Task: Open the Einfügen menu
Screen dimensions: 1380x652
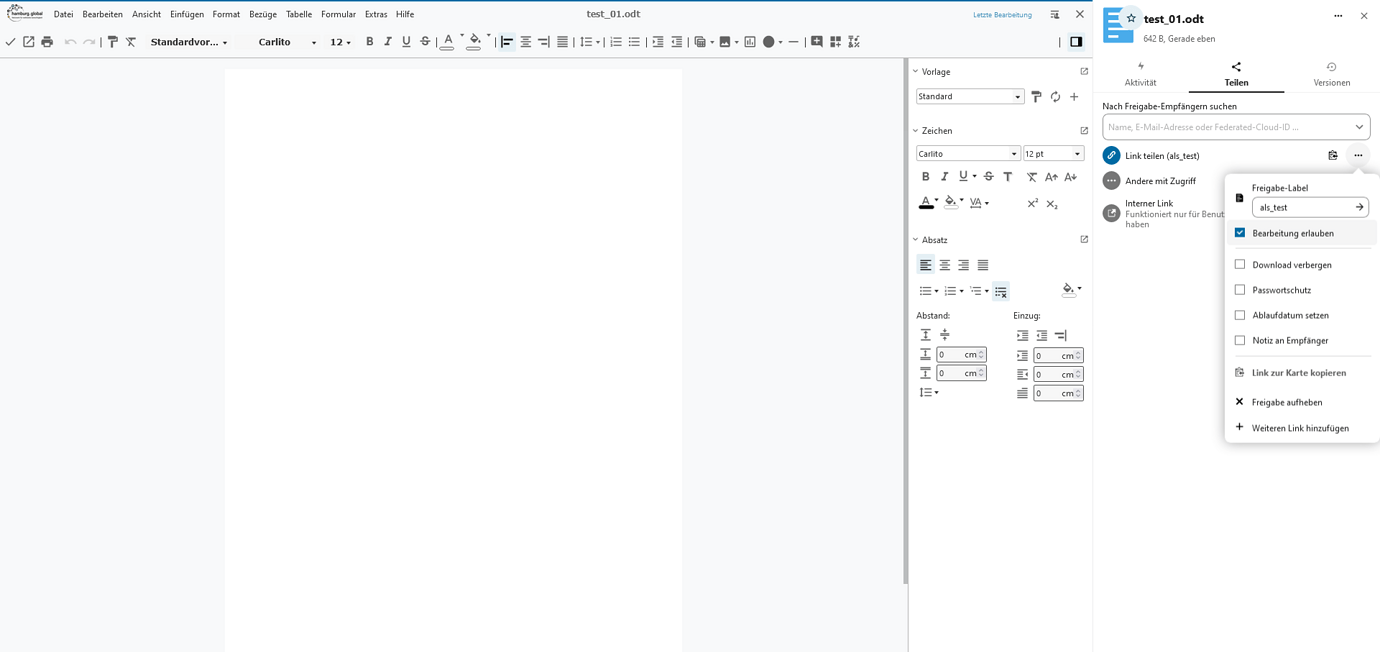Action: pos(188,14)
